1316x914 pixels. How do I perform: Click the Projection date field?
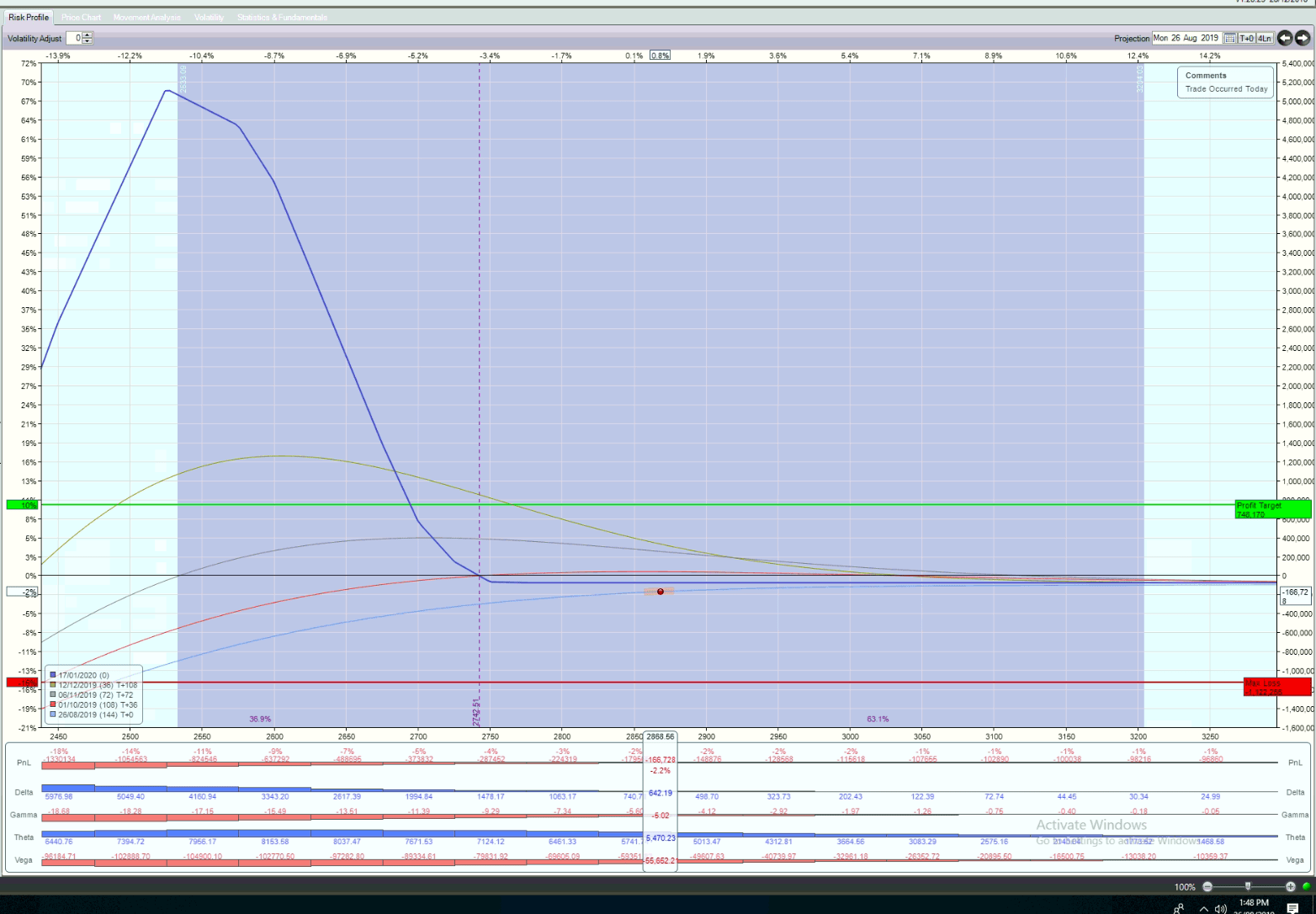tap(1187, 38)
